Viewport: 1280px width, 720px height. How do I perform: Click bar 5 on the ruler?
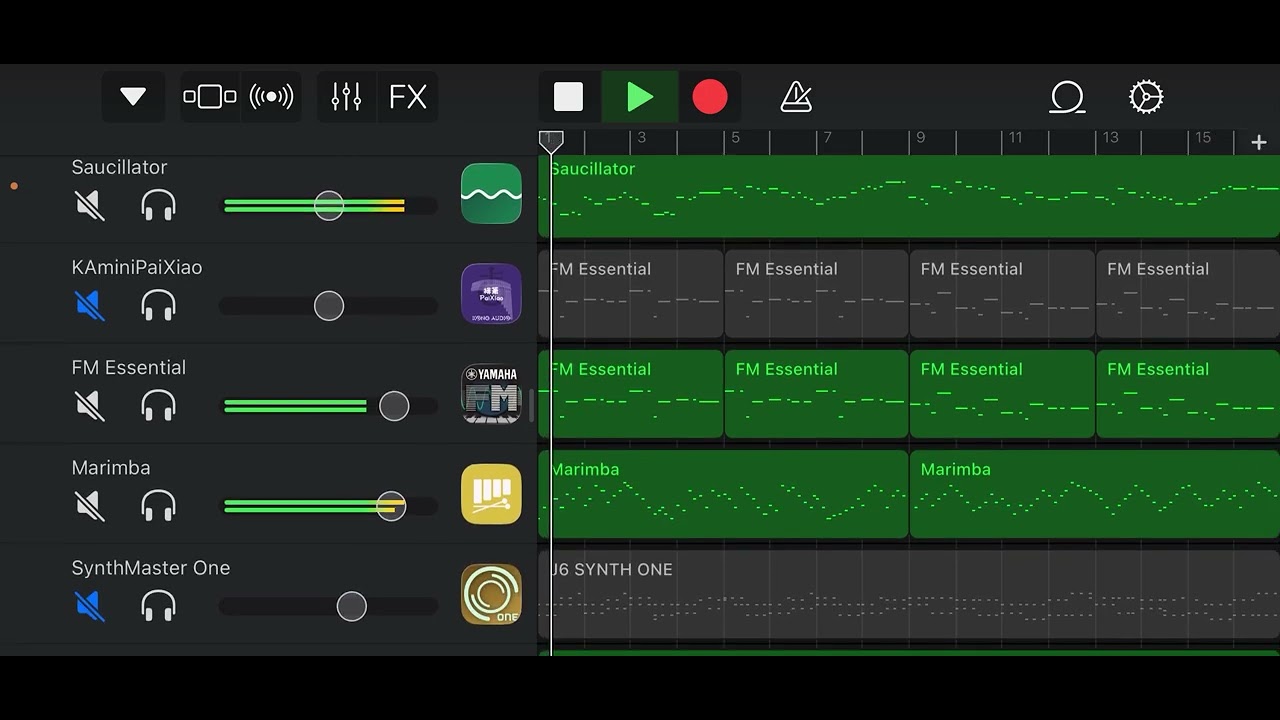(x=735, y=138)
